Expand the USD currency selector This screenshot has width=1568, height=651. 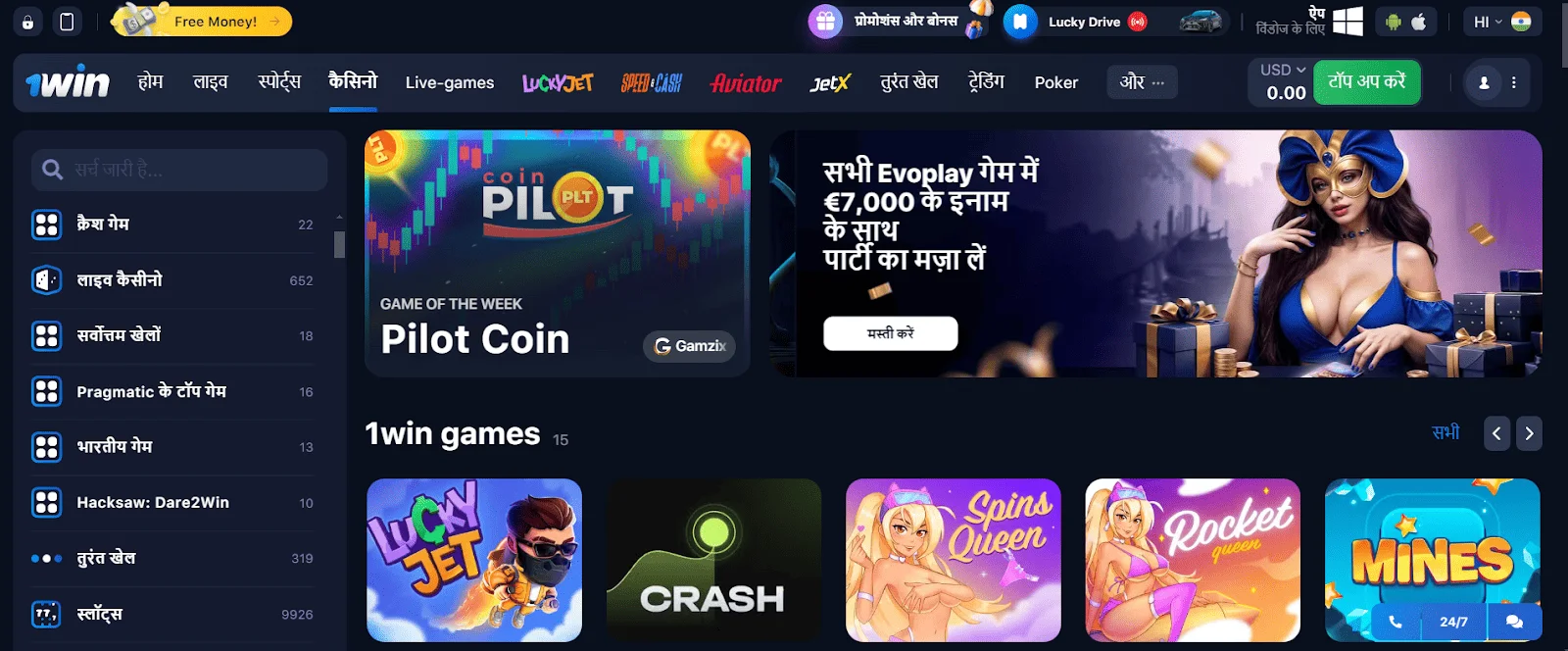point(1282,71)
